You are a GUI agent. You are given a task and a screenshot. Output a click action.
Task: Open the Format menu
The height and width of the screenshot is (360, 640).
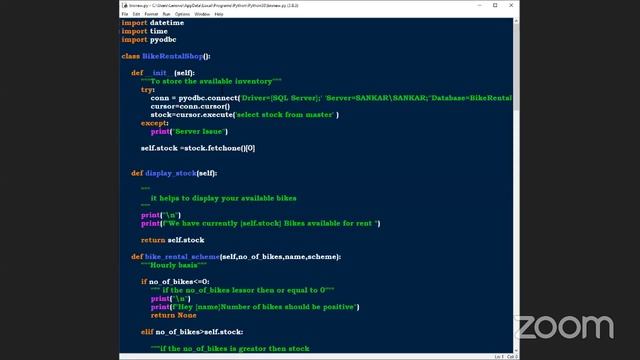click(151, 14)
